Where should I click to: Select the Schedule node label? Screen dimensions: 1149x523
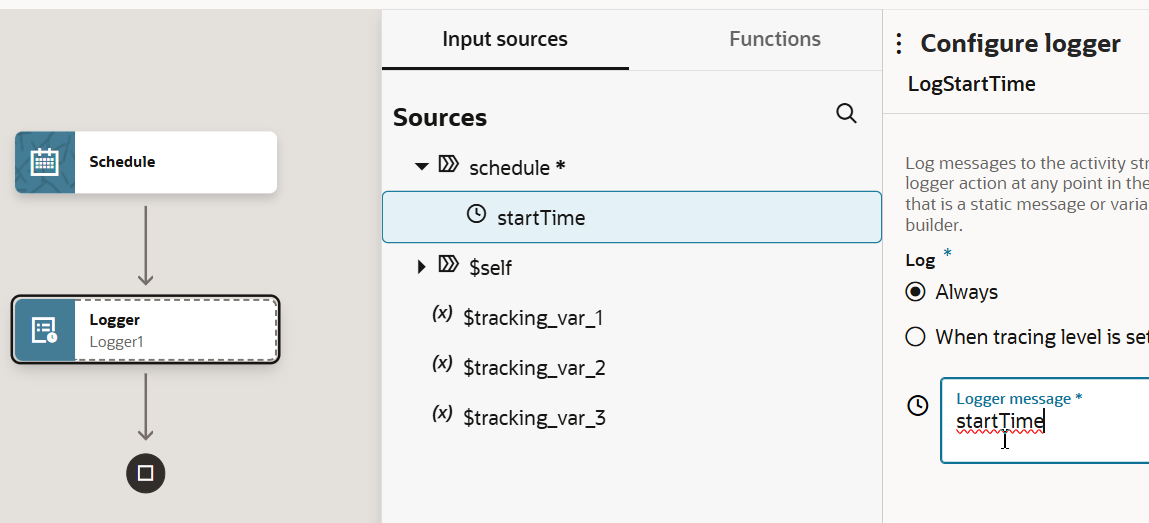[x=122, y=162]
